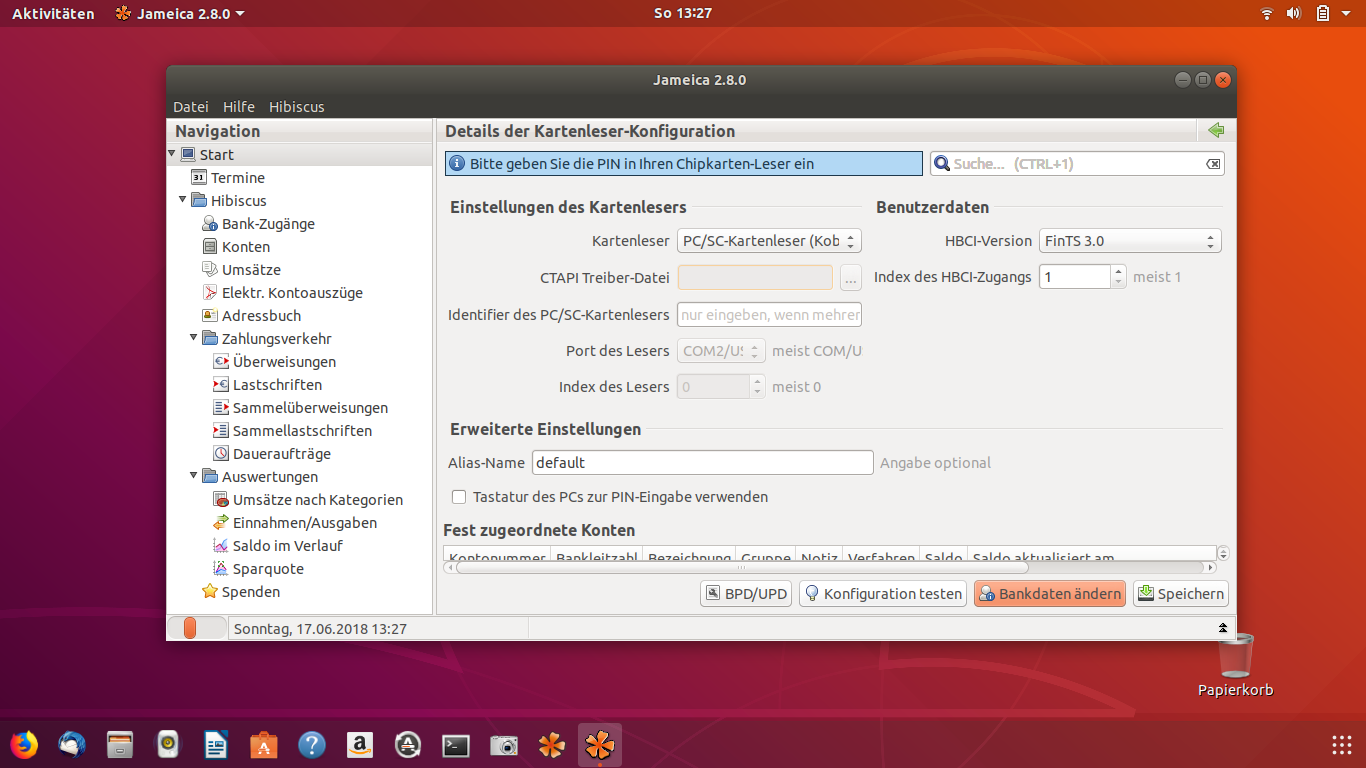Show applications grid in the dock

[x=1342, y=745]
